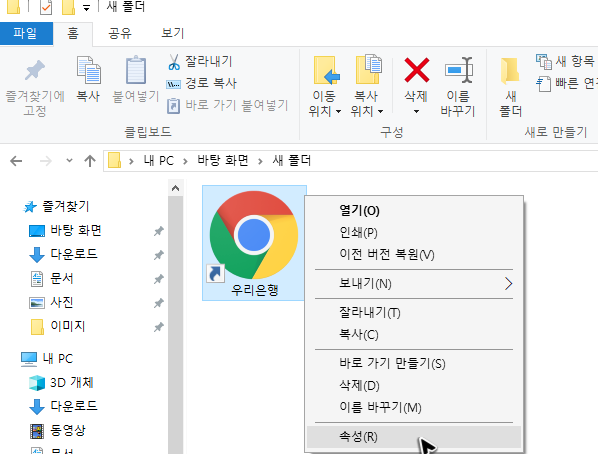Open the File (파일) tab
Image resolution: width=598 pixels, height=454 pixels.
point(26,33)
